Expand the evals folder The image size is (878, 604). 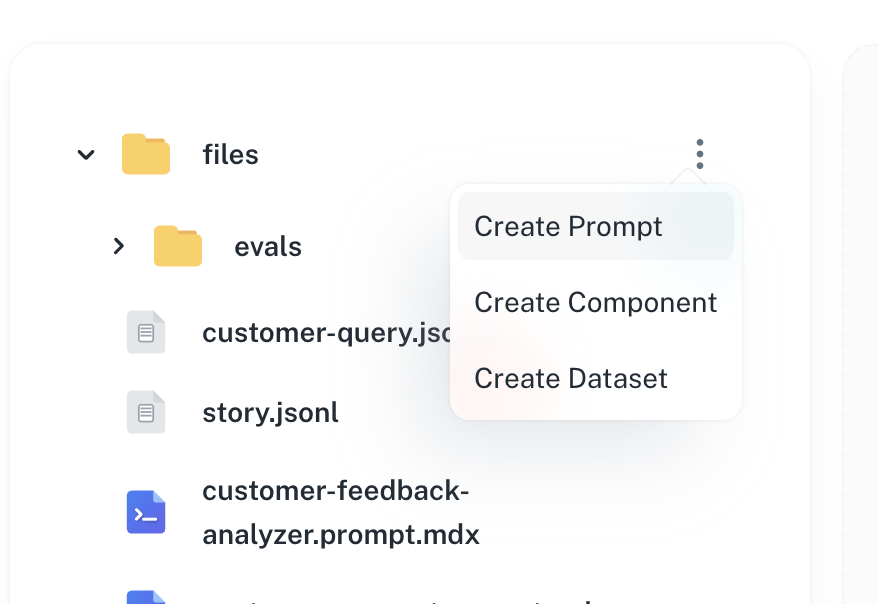coord(119,246)
